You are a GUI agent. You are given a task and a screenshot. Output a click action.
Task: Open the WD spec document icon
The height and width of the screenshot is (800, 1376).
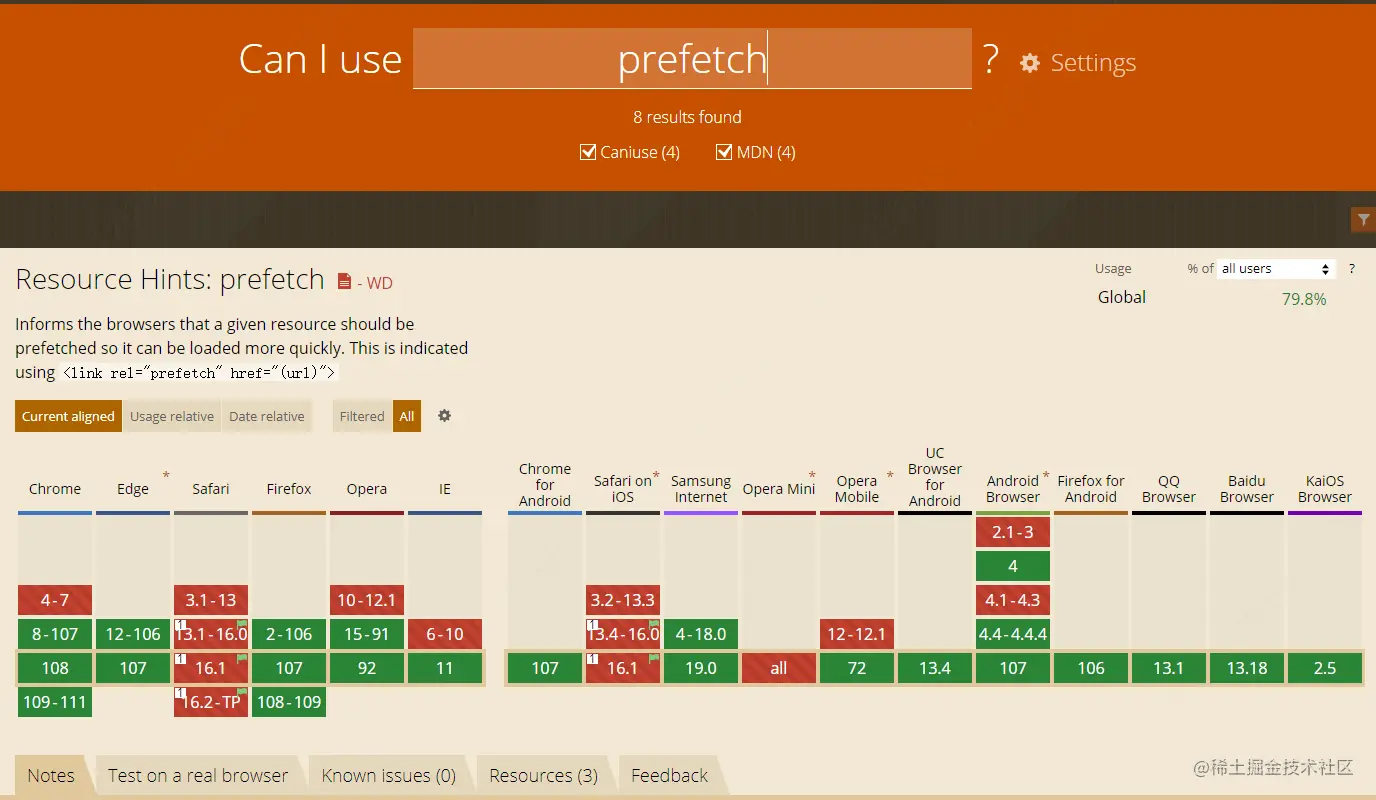click(344, 282)
